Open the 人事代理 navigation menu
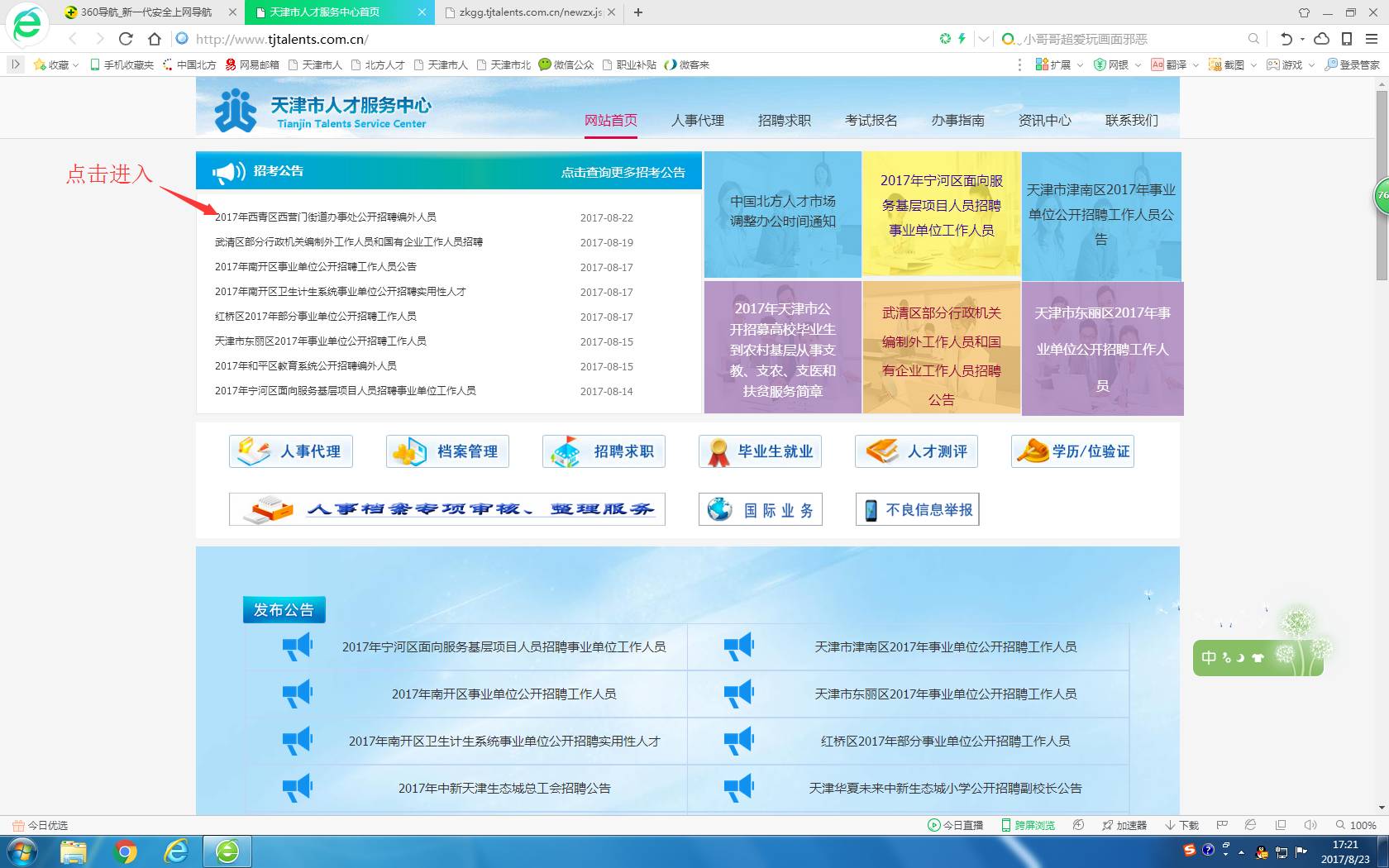Viewport: 1389px width, 868px height. point(698,120)
